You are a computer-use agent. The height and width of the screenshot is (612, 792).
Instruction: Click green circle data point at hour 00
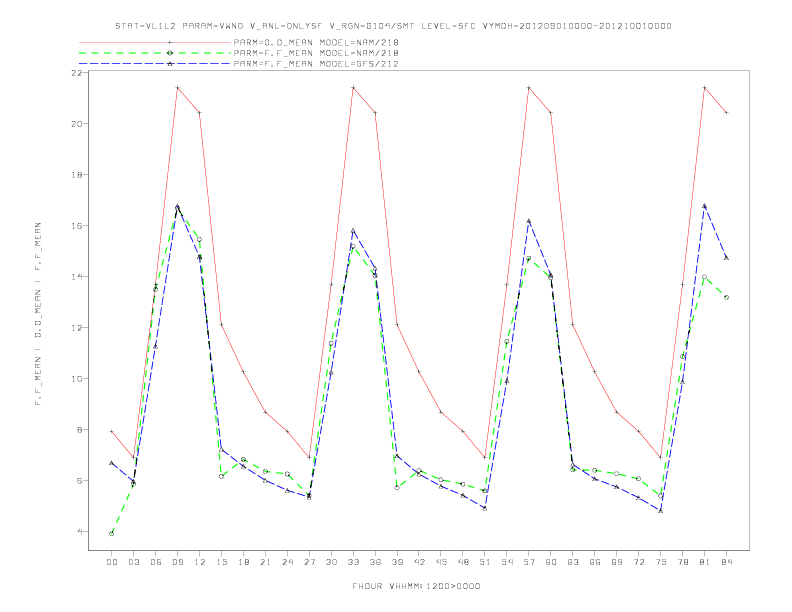112,534
